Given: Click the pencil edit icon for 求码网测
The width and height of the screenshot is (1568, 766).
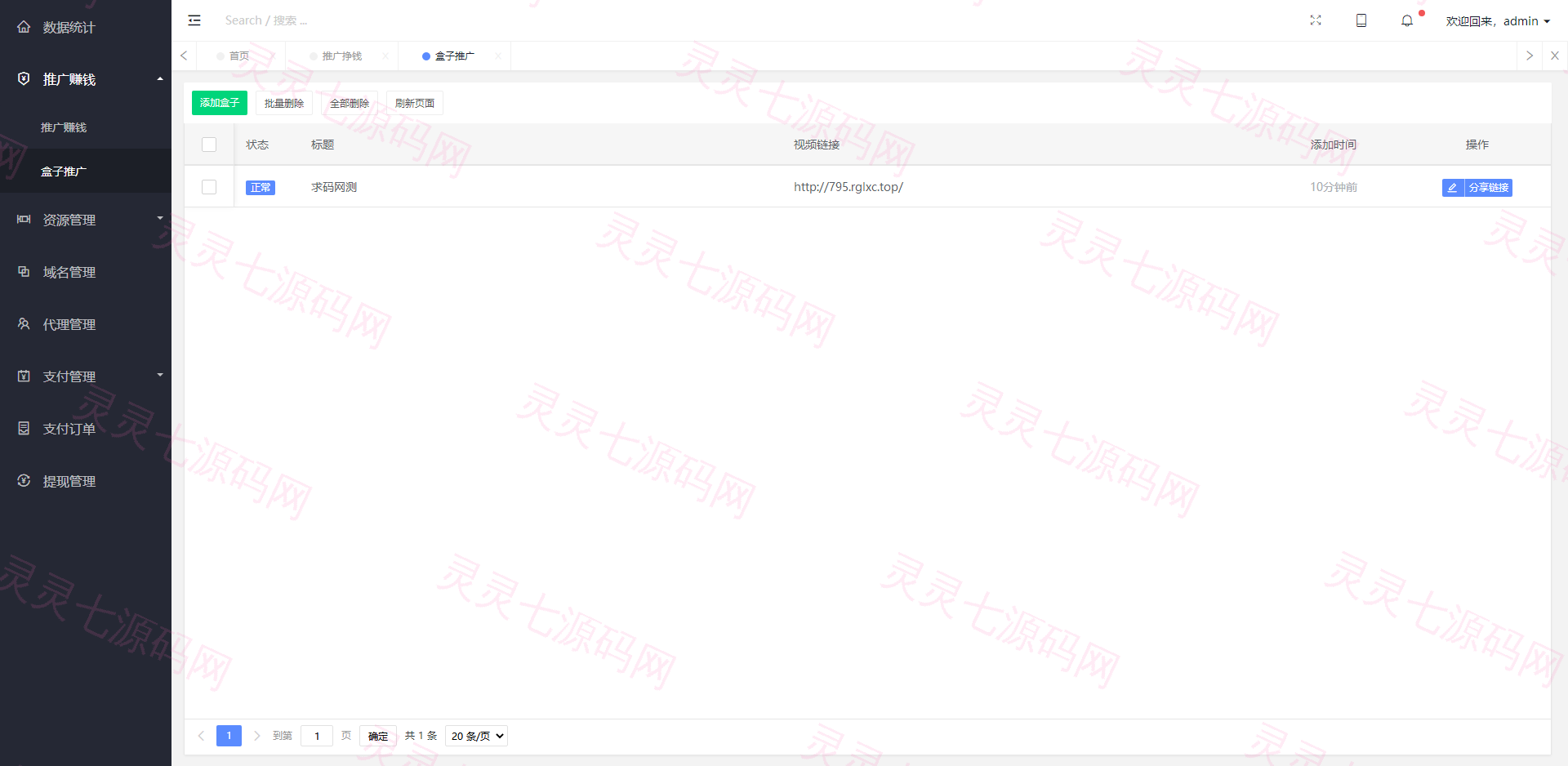Looking at the screenshot, I should (1452, 188).
